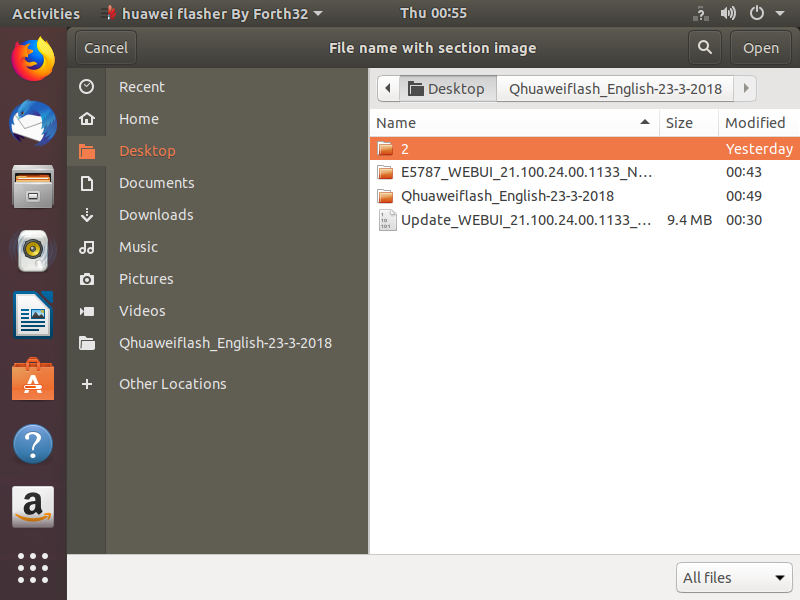Select Downloads in the places sidebar
This screenshot has height=600, width=800.
point(156,215)
